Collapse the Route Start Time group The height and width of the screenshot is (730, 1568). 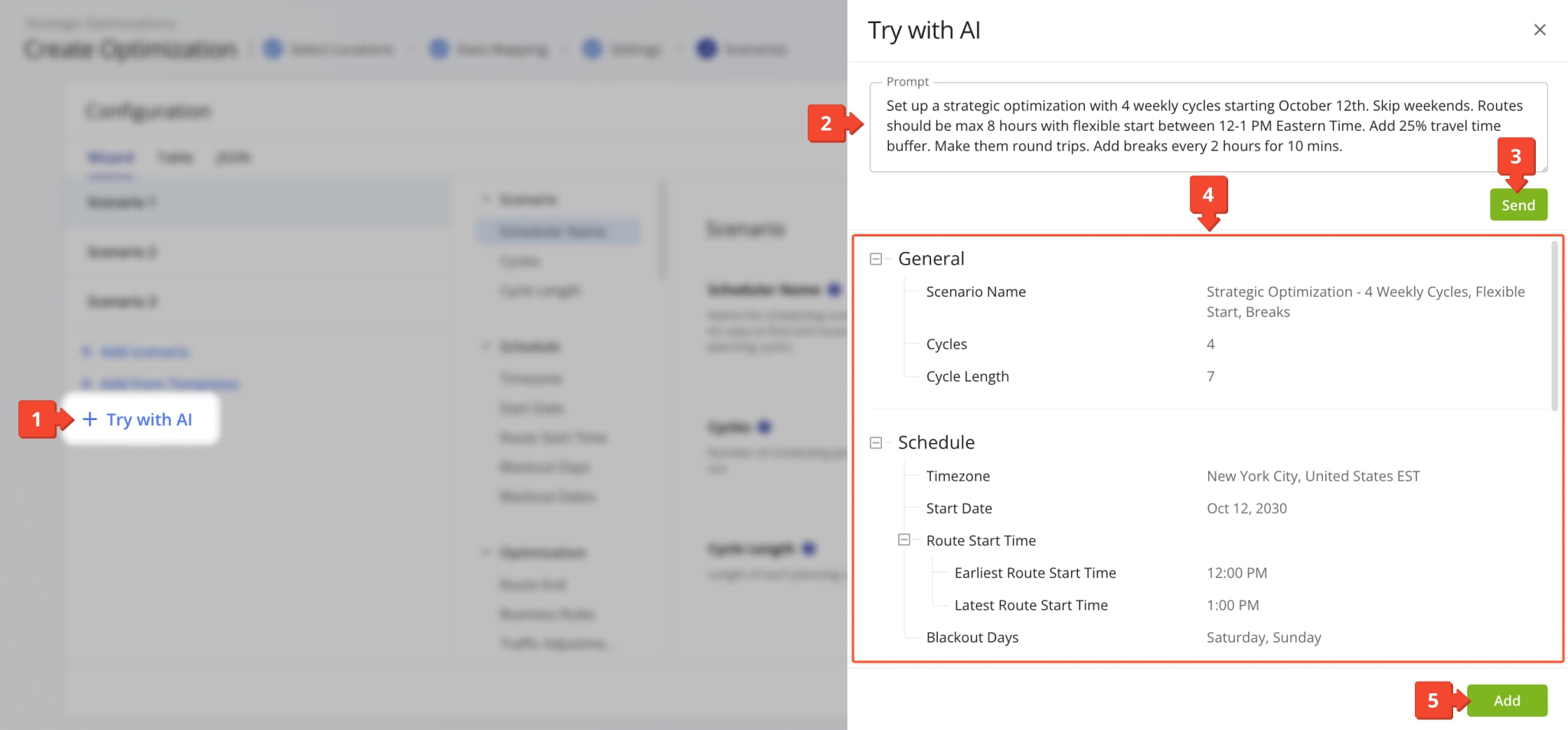(904, 540)
